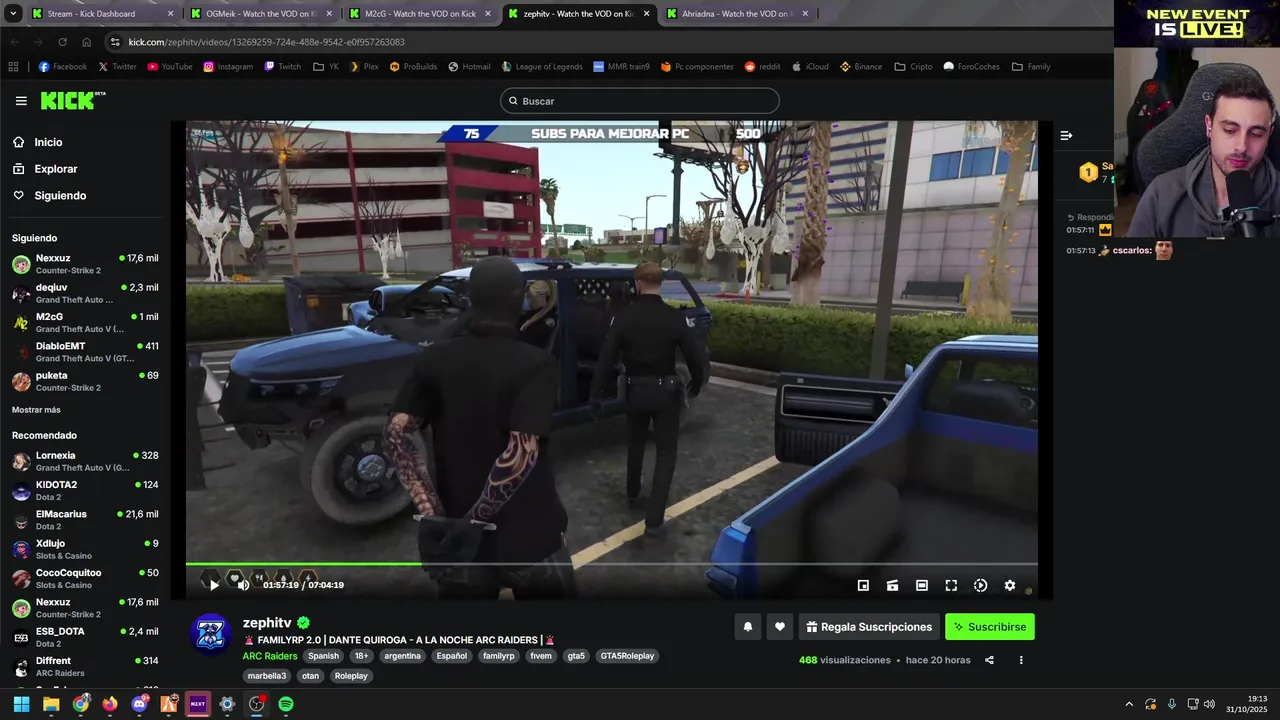
Task: Open ARC Raiders category link
Action: (x=270, y=656)
